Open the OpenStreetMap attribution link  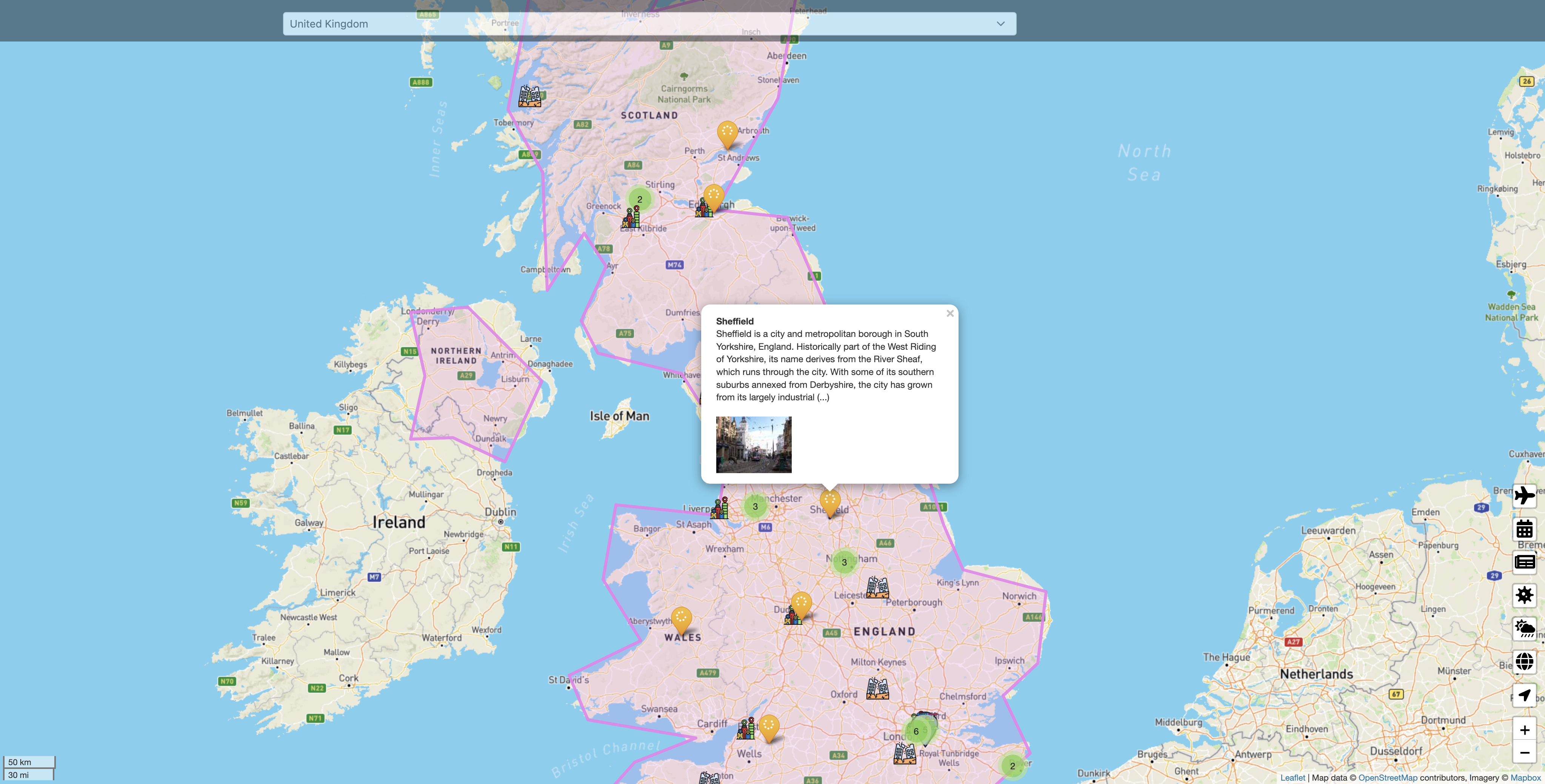[1387, 778]
